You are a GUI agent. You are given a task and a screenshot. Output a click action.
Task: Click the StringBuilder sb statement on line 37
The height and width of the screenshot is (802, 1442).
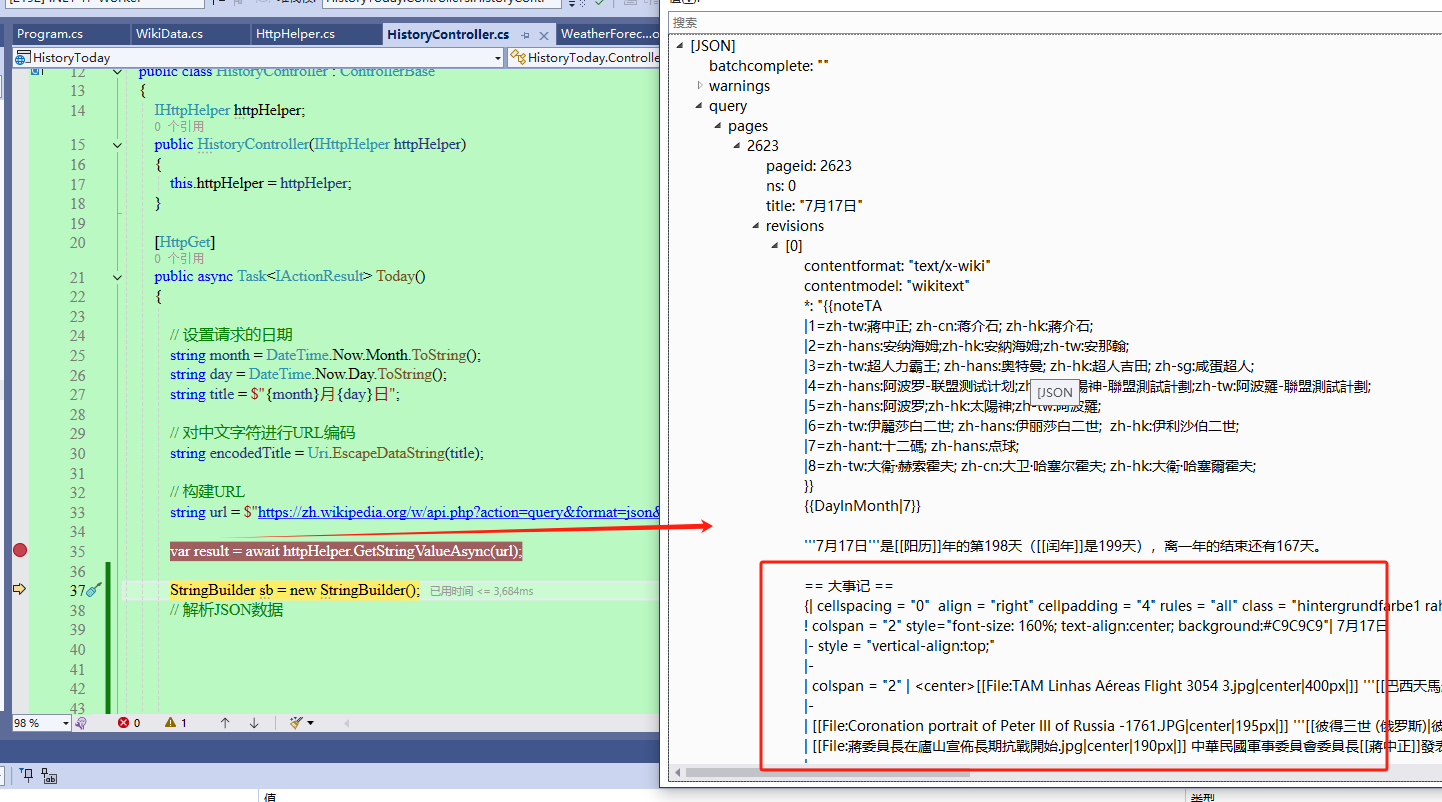coord(295,590)
